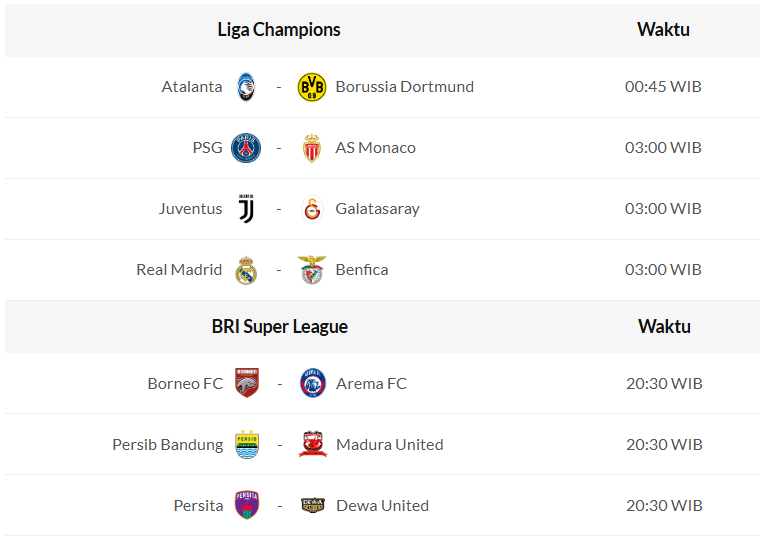Click the Arema FC crest
760x549 pixels.
coord(313,383)
